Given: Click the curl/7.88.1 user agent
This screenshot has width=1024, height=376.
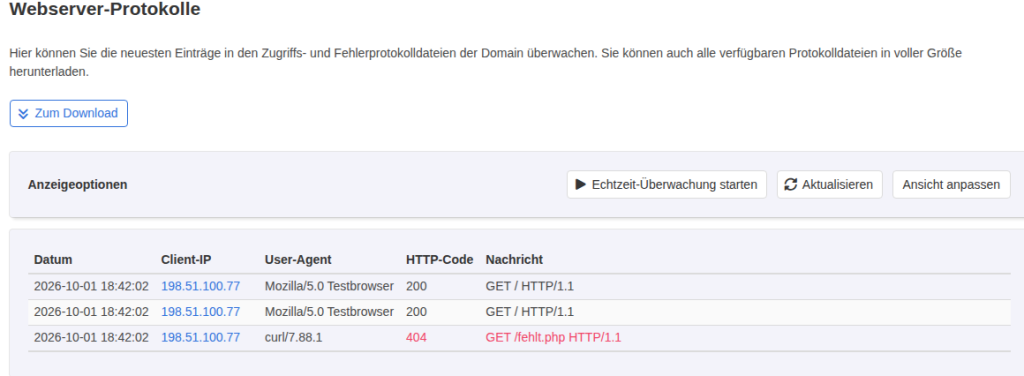Looking at the screenshot, I should pos(293,337).
